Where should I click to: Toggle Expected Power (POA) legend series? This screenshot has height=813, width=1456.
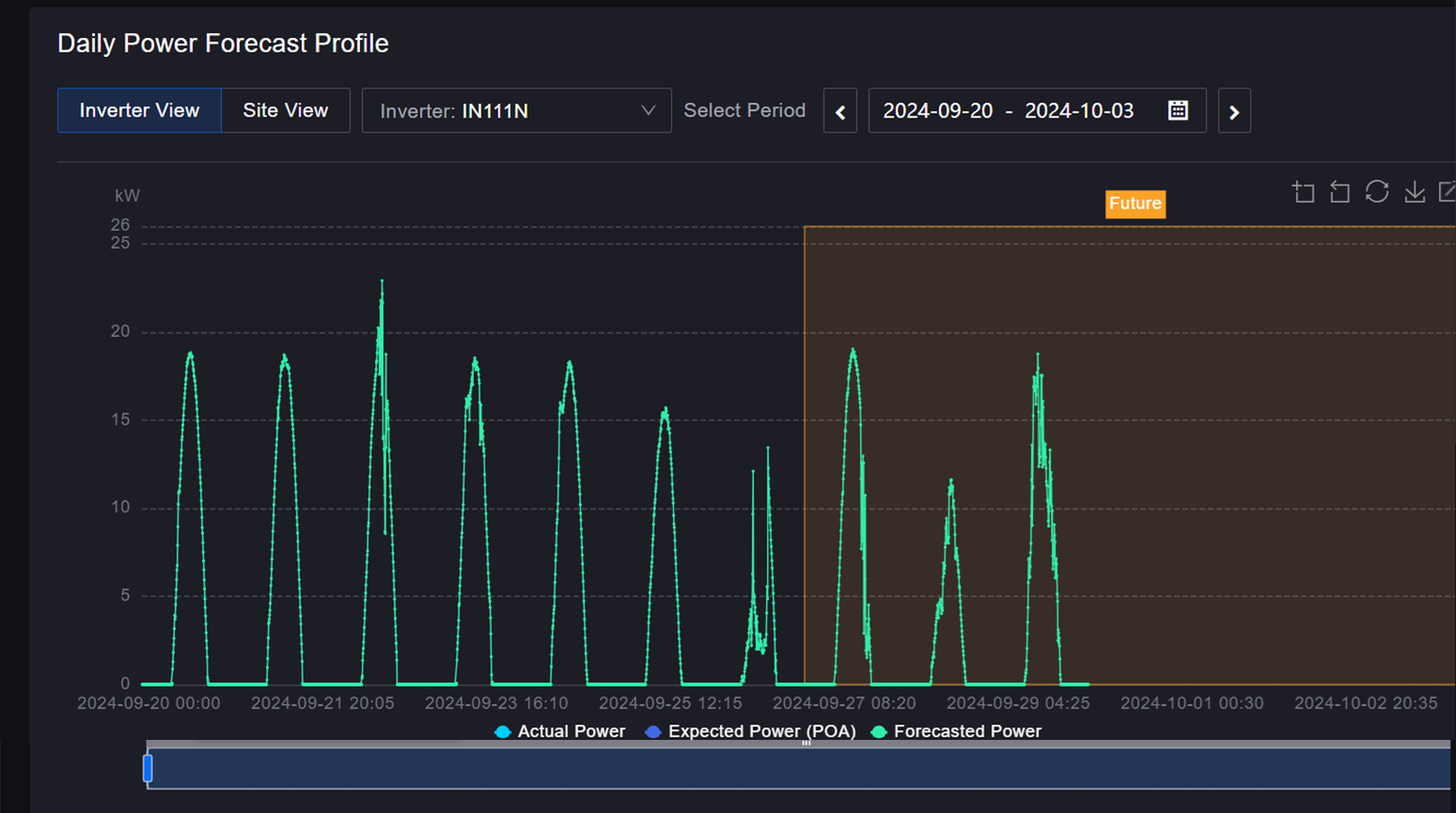(x=751, y=731)
